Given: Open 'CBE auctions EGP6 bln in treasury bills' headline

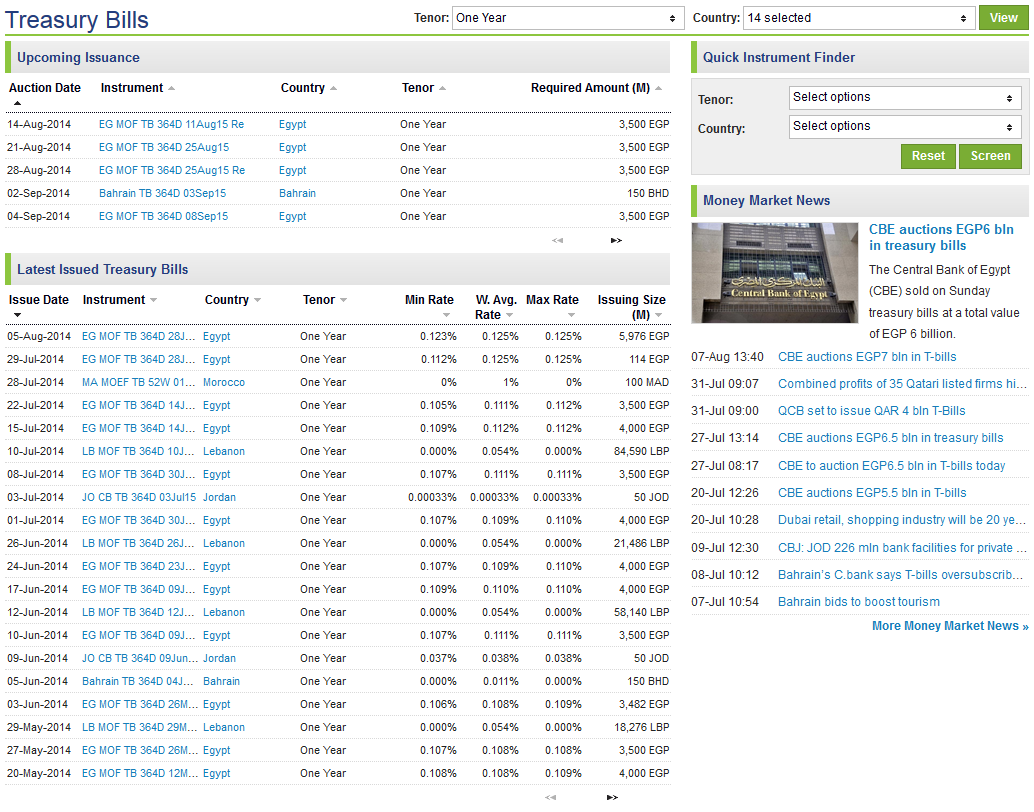Looking at the screenshot, I should [x=941, y=237].
